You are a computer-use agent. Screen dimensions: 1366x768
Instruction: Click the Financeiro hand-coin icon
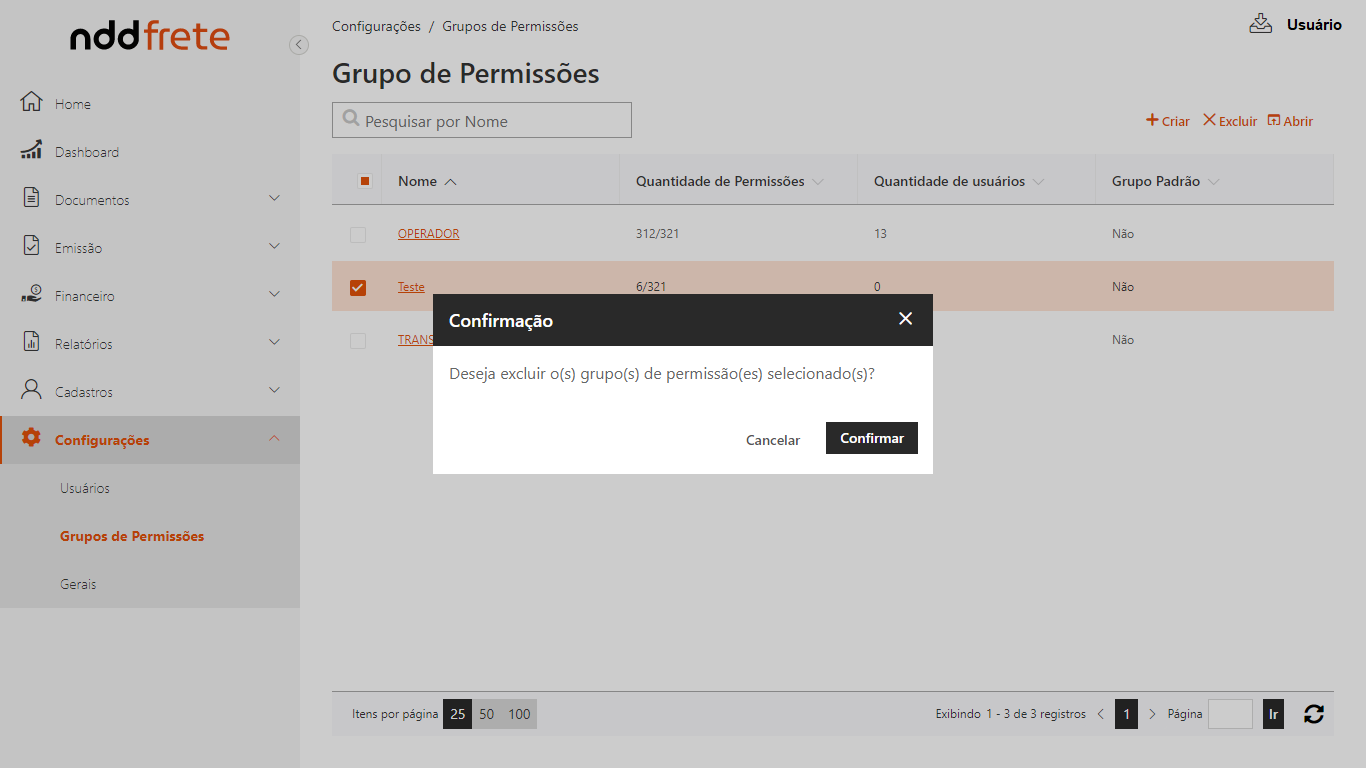point(31,294)
